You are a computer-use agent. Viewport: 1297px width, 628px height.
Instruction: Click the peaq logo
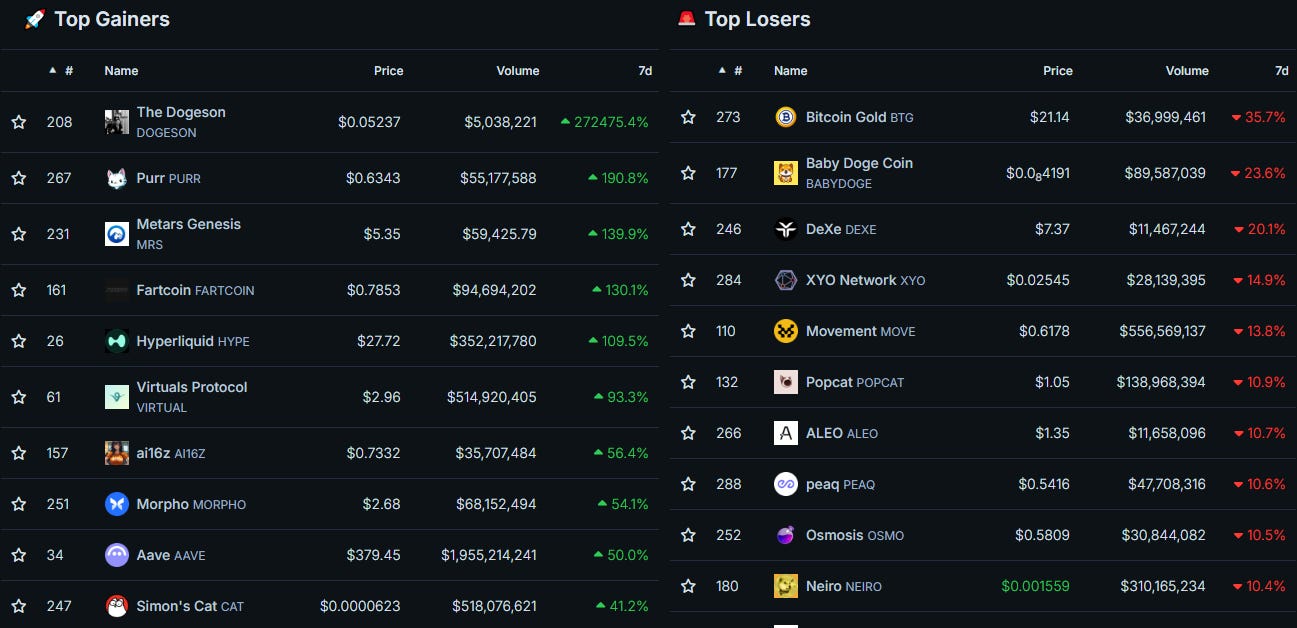(786, 484)
